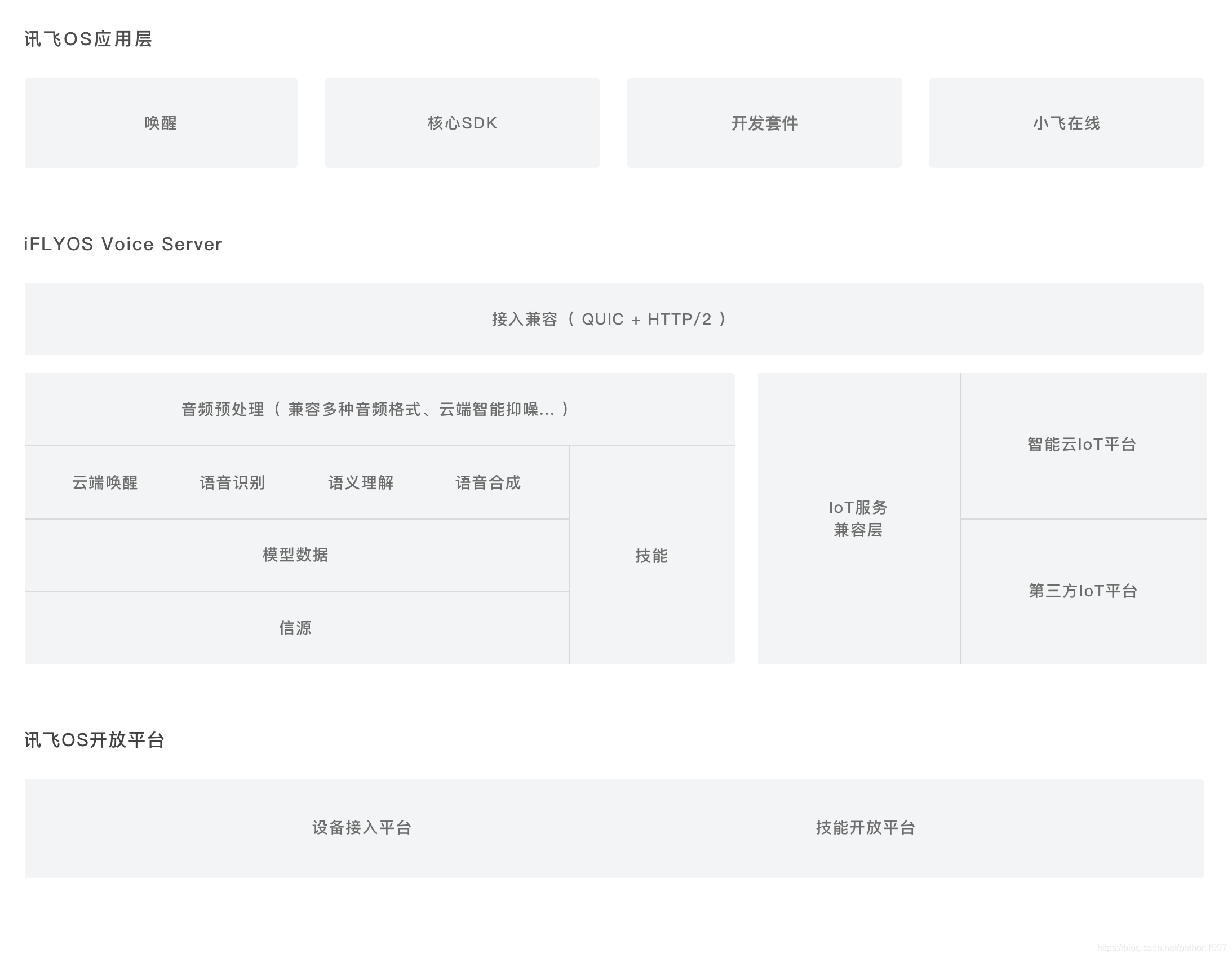Open the 开发套件 module
Image resolution: width=1232 pixels, height=958 pixels.
click(764, 123)
